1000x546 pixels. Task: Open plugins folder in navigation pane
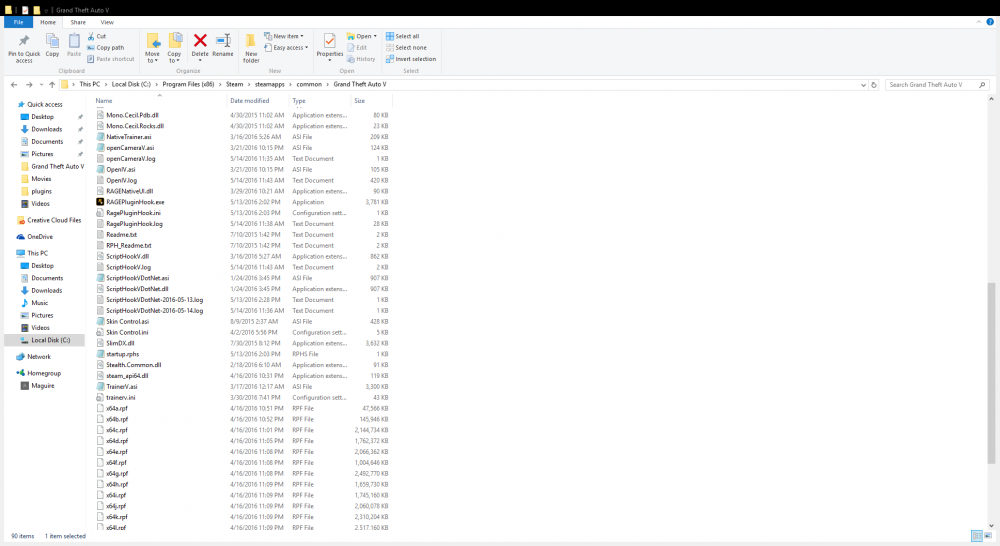point(41,191)
